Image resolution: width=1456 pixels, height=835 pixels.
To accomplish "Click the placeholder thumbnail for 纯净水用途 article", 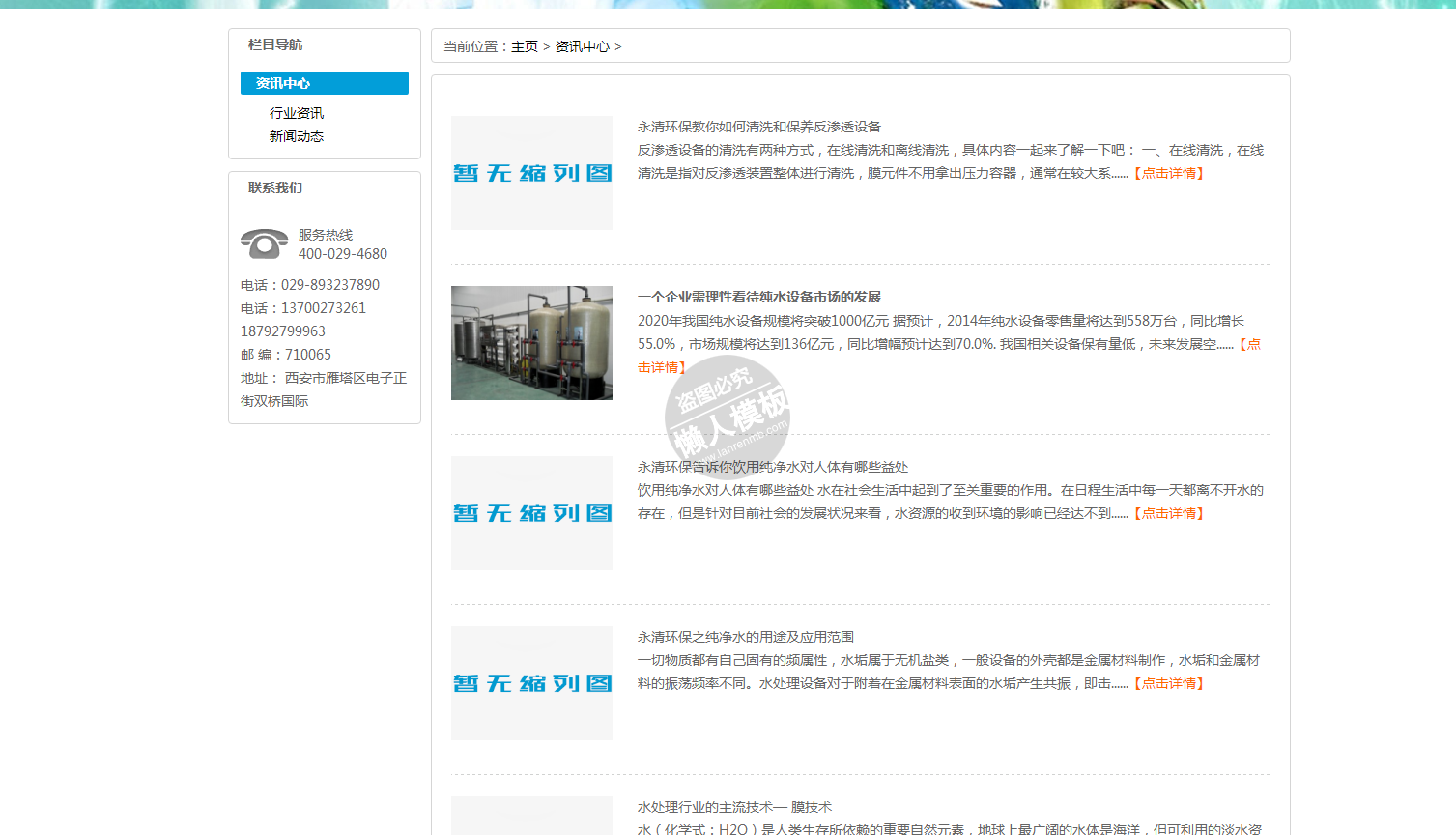I will click(x=531, y=683).
